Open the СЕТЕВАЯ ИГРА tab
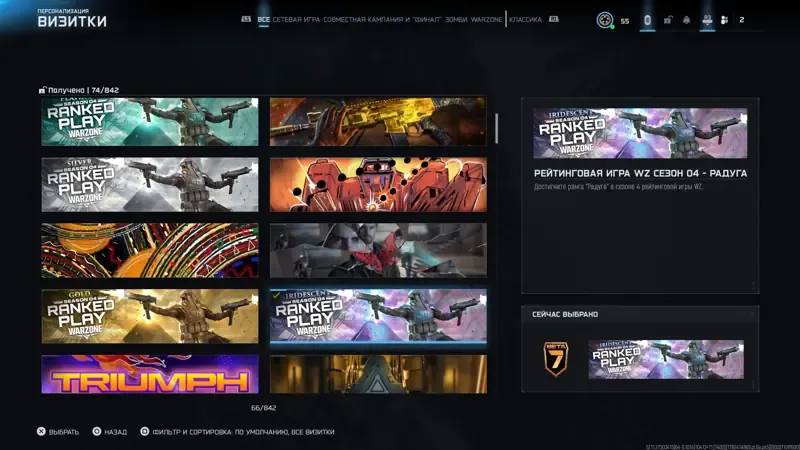 (x=296, y=20)
